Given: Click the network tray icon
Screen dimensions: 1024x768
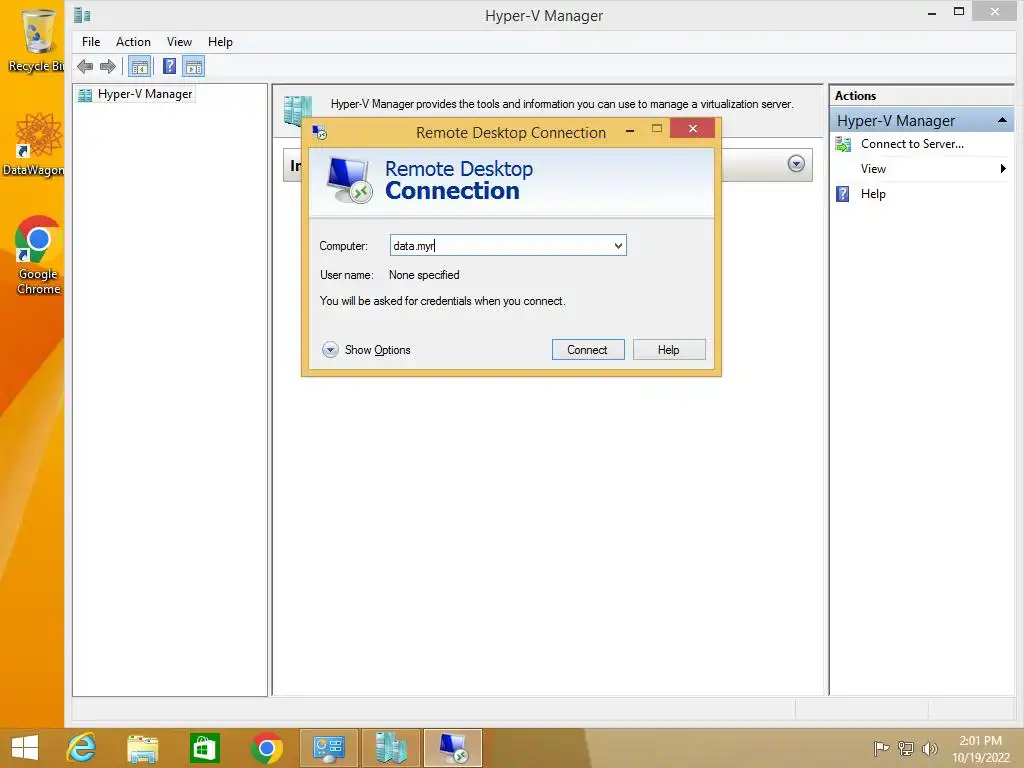Looking at the screenshot, I should tap(906, 748).
